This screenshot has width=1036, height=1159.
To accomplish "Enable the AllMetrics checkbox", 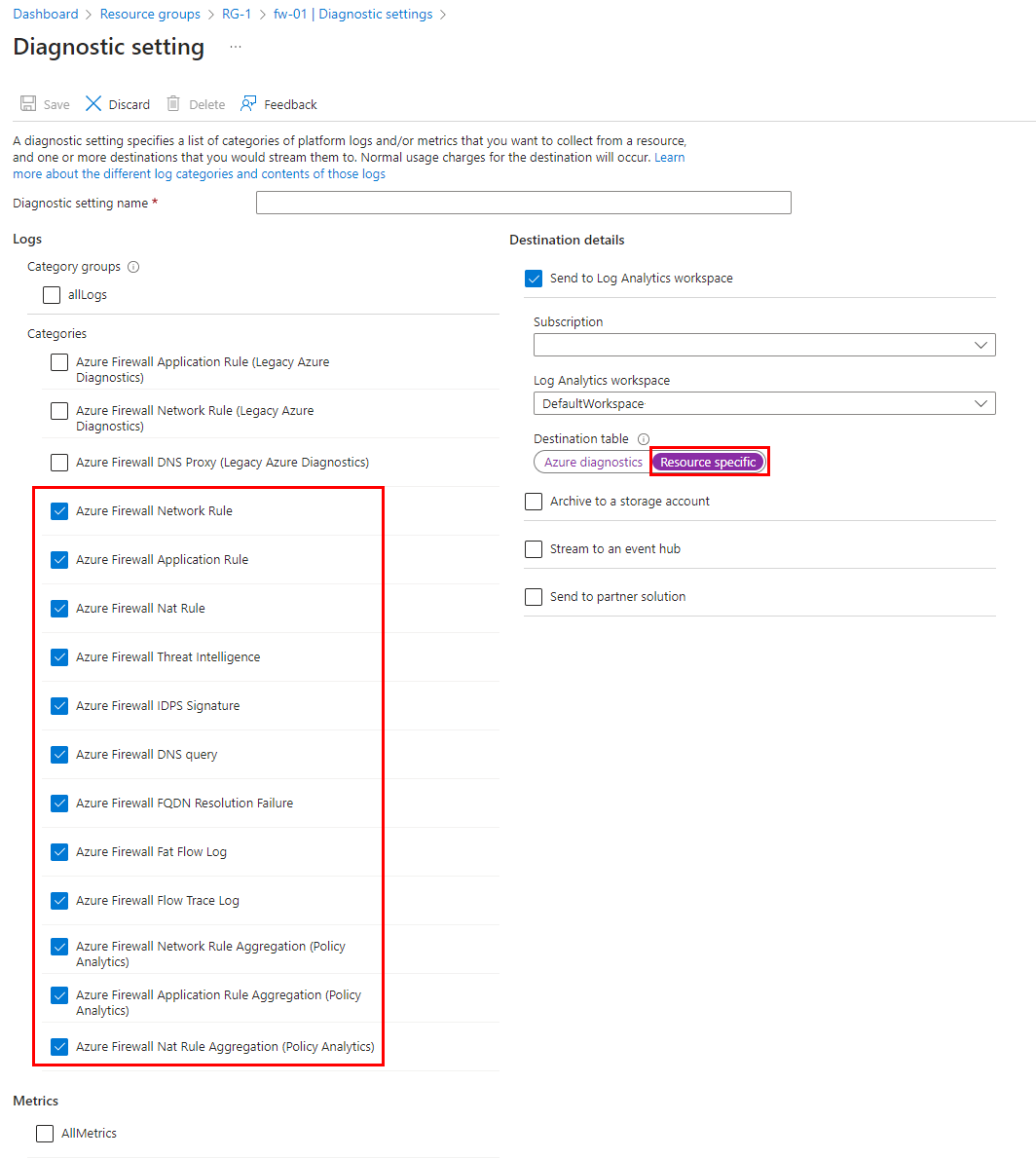I will pos(45,1133).
